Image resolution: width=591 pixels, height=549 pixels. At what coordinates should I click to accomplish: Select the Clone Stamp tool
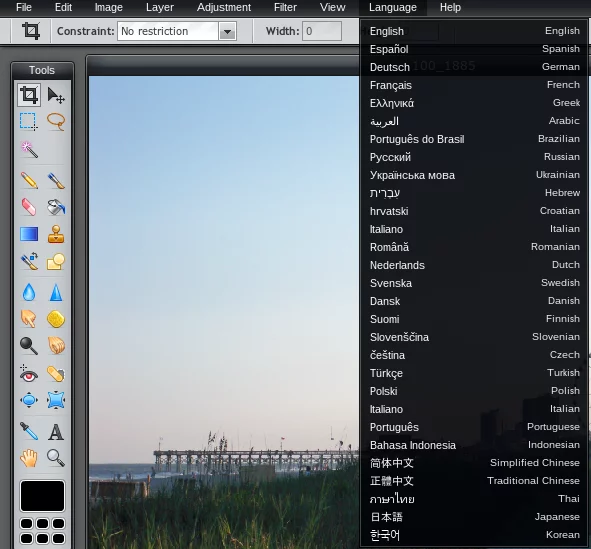coord(56,234)
